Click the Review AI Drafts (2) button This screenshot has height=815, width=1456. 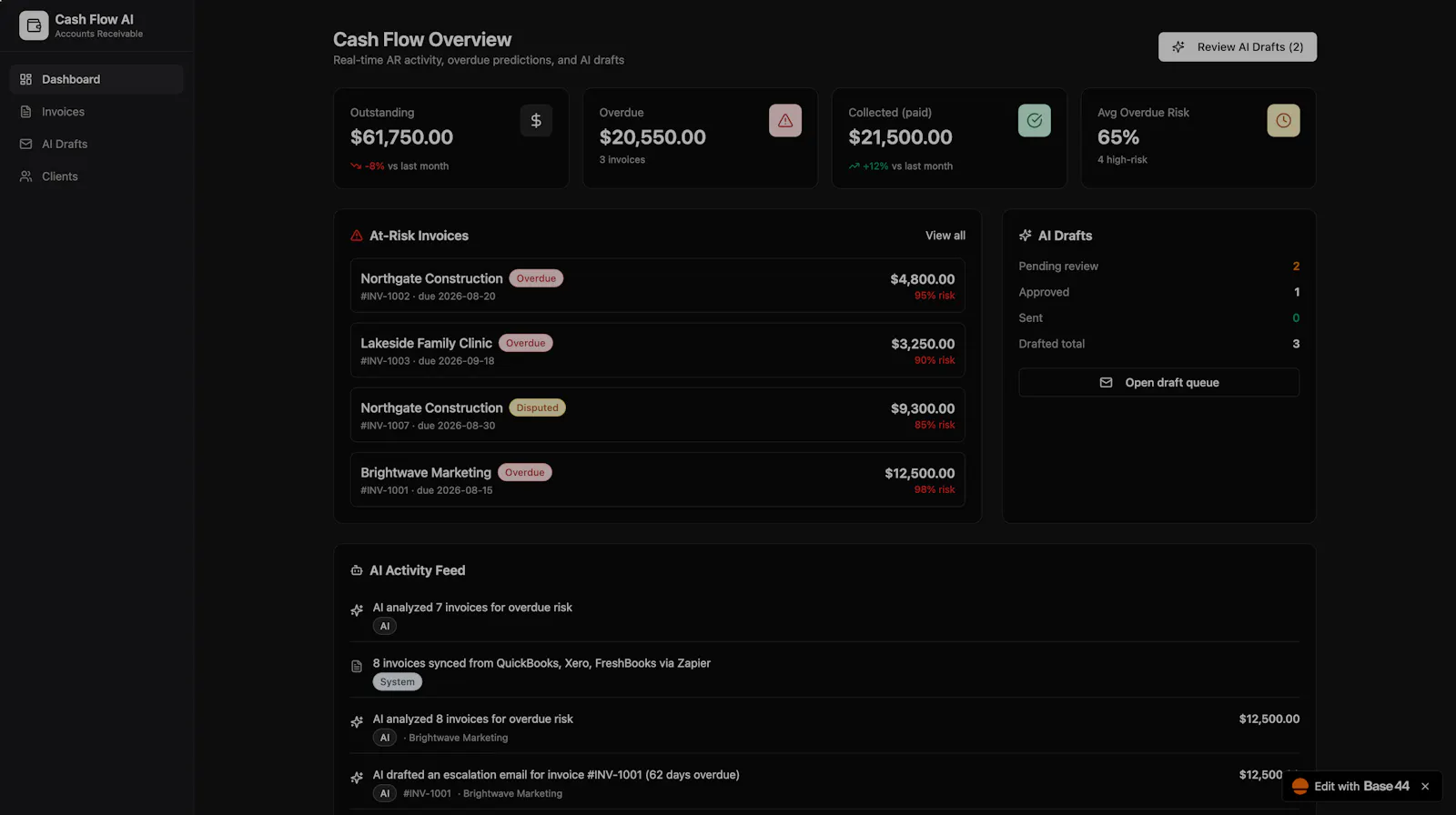(x=1237, y=47)
